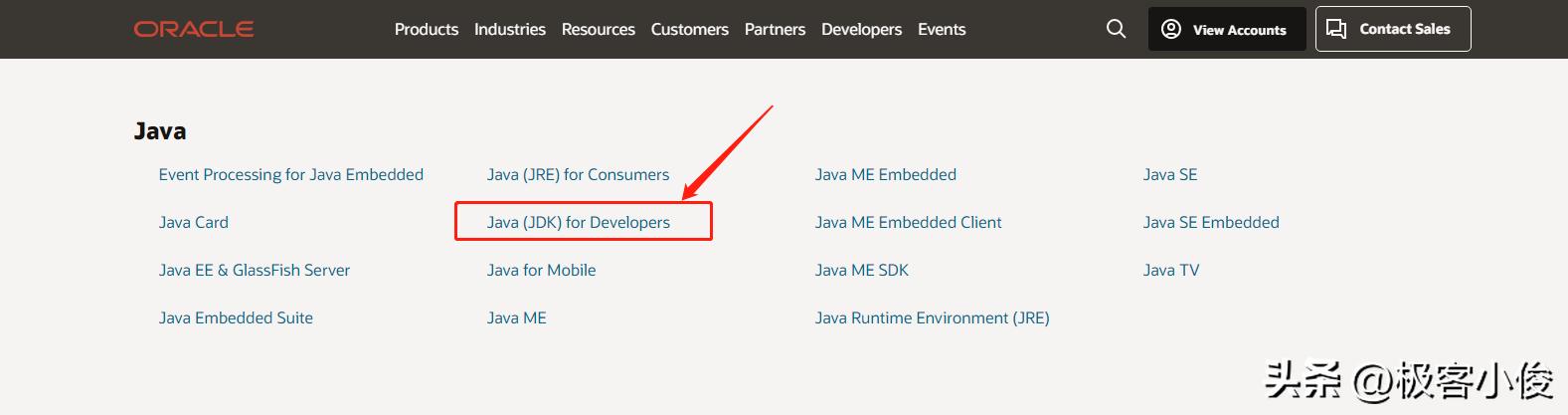Open the Products menu
This screenshot has width=1568, height=415.
[427, 30]
